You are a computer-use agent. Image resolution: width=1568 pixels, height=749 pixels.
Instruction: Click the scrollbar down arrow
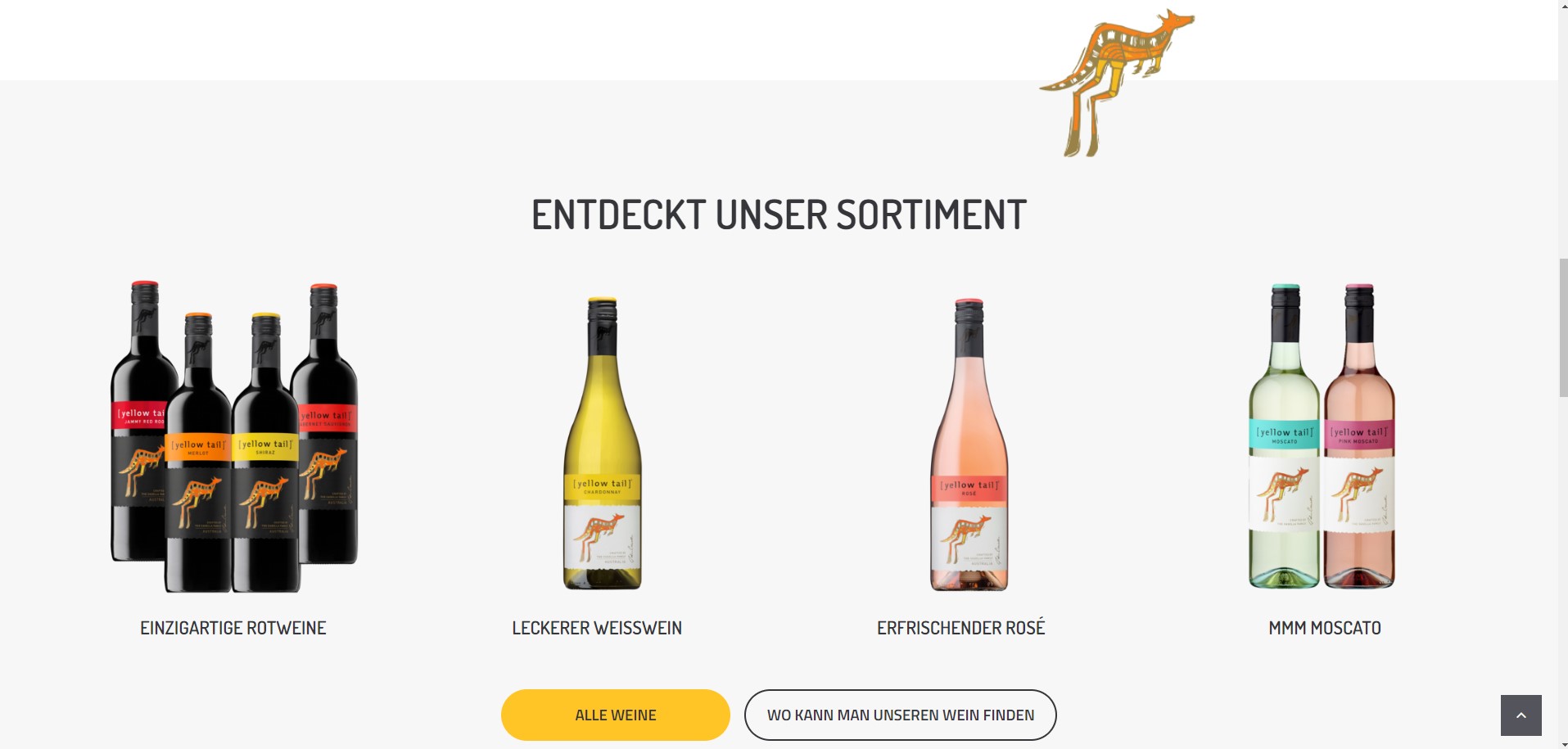point(1563,744)
